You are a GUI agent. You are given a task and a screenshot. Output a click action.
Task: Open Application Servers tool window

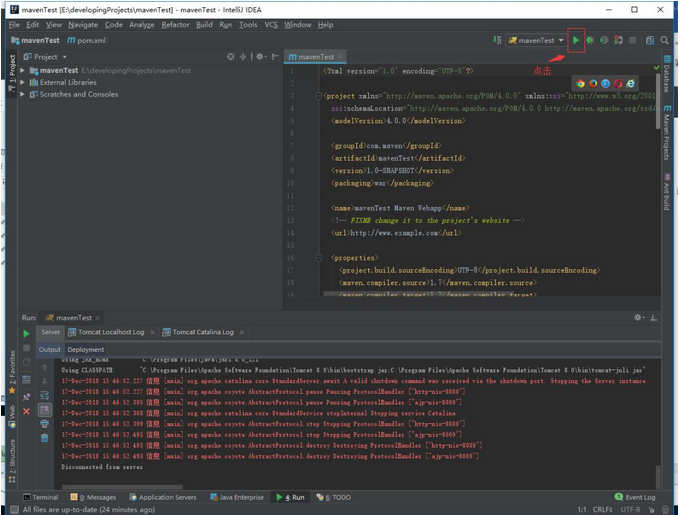[x=163, y=497]
